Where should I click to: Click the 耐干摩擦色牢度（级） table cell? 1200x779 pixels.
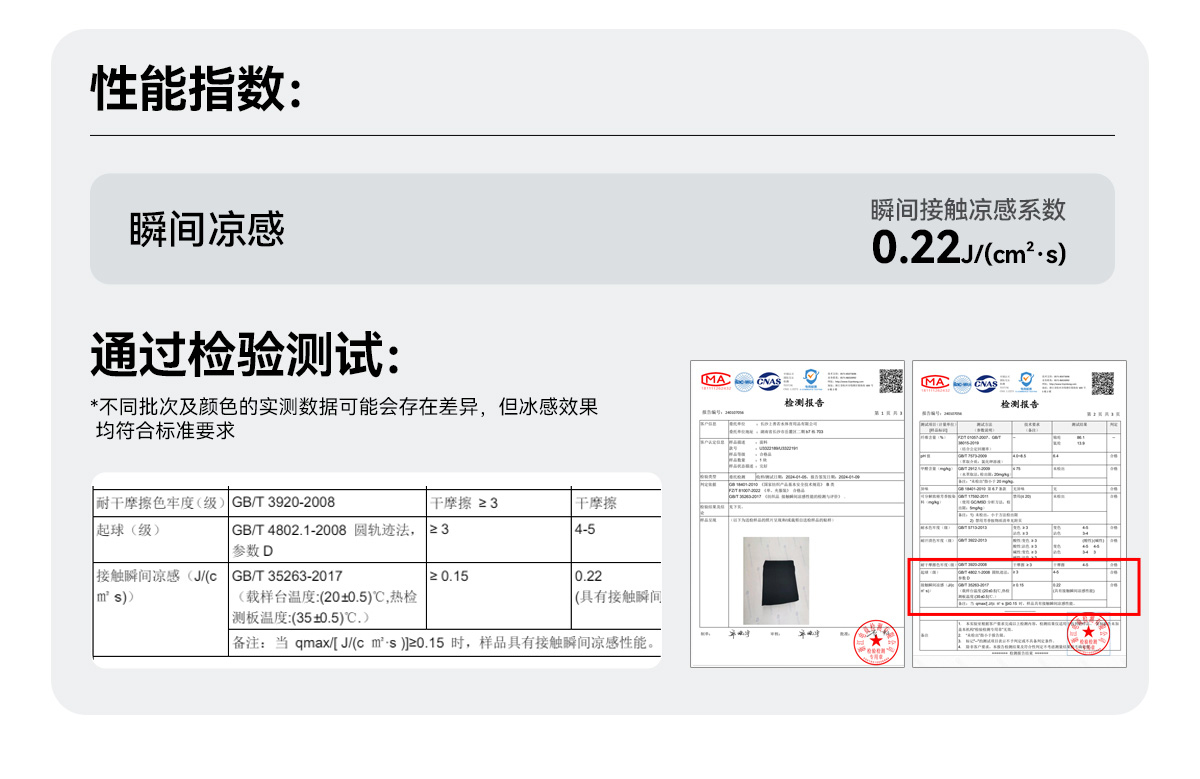tap(161, 502)
